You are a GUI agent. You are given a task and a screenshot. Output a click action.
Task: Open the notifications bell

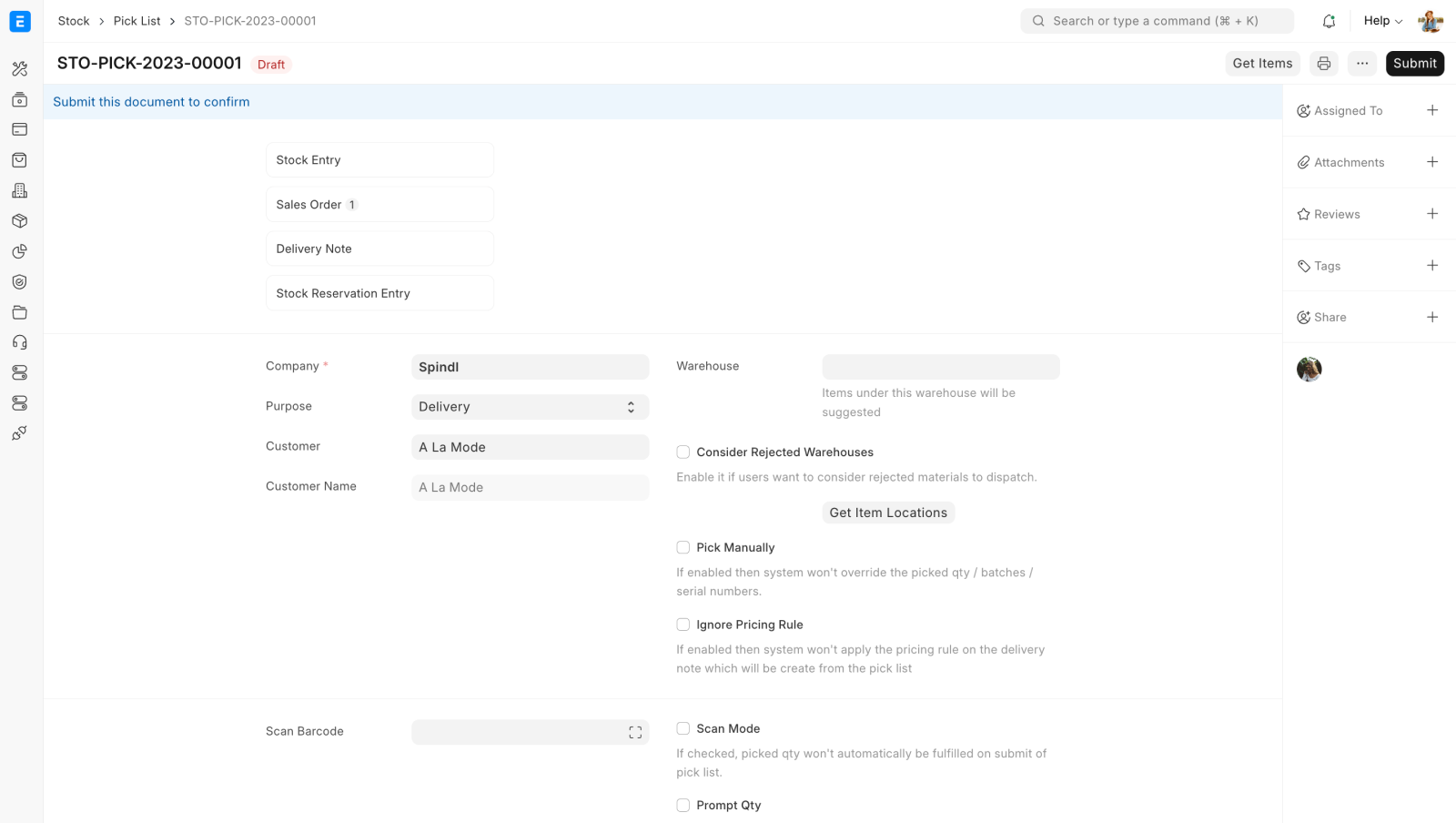(1329, 21)
